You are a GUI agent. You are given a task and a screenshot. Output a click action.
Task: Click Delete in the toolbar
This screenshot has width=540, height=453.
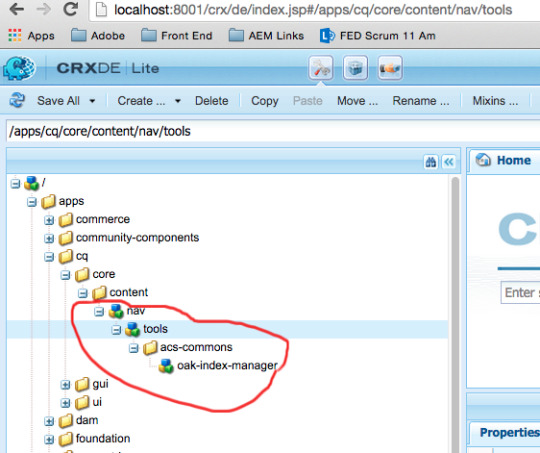point(211,101)
